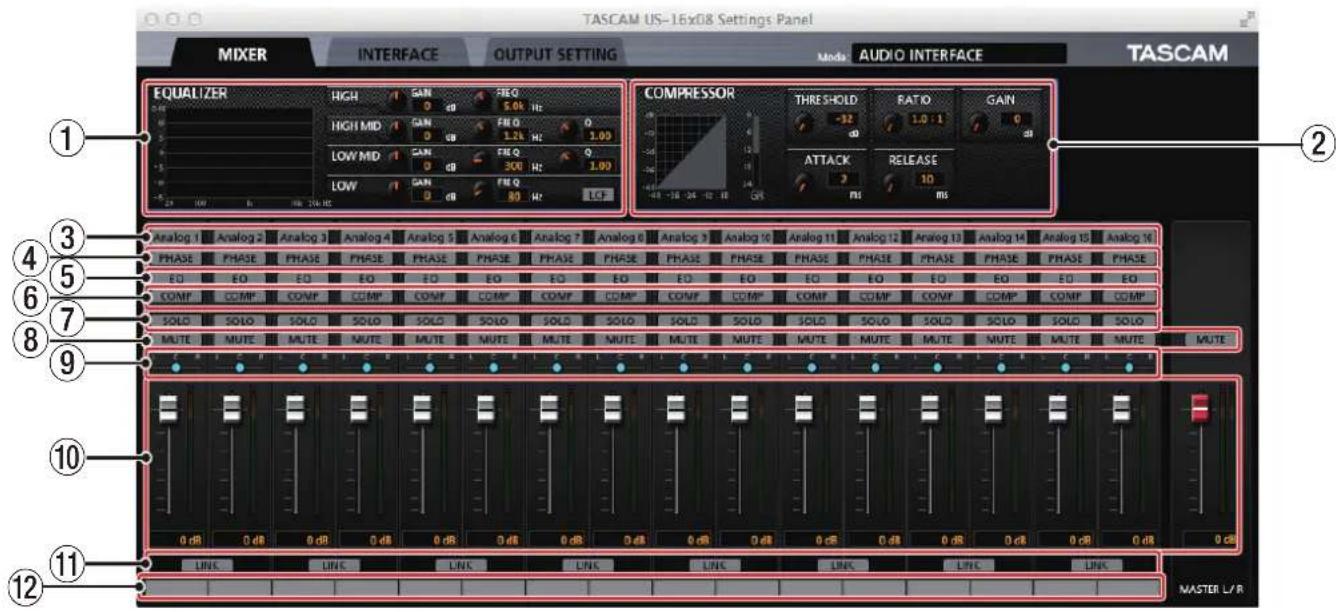Select the Analog 5 channel button
Image resolution: width=1343 pixels, height=612 pixels.
(430, 239)
